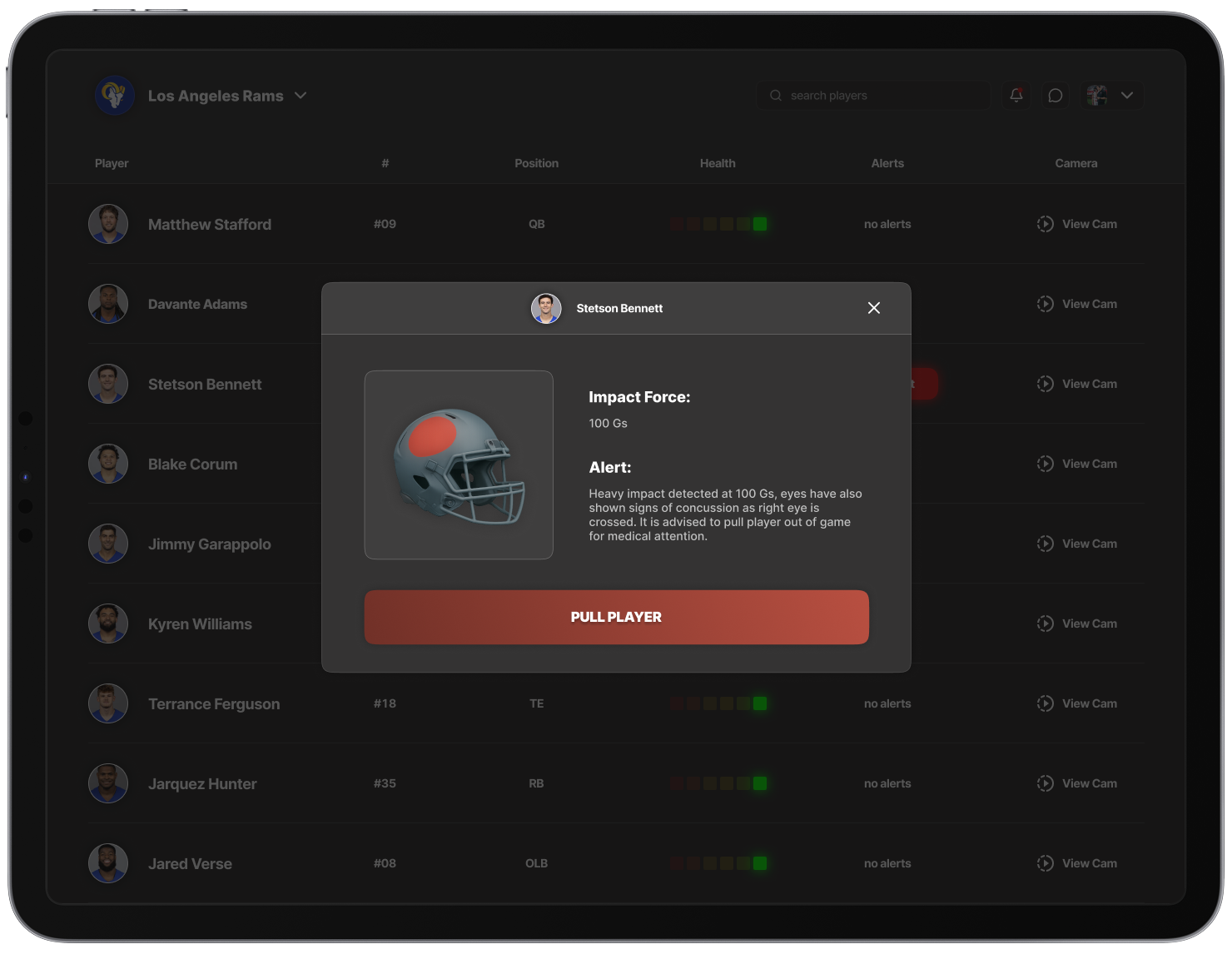Click the helmet impact 3D thumbnail

coord(459,465)
